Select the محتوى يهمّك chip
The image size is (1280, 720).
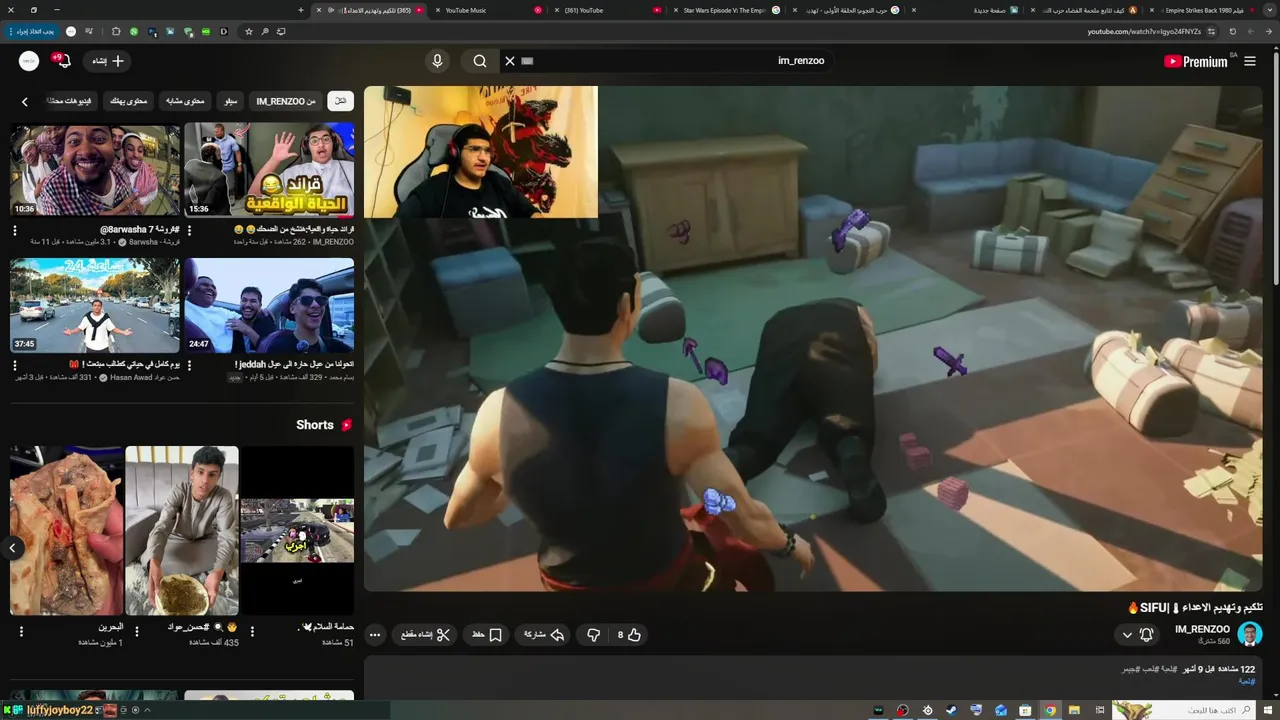[x=128, y=101]
